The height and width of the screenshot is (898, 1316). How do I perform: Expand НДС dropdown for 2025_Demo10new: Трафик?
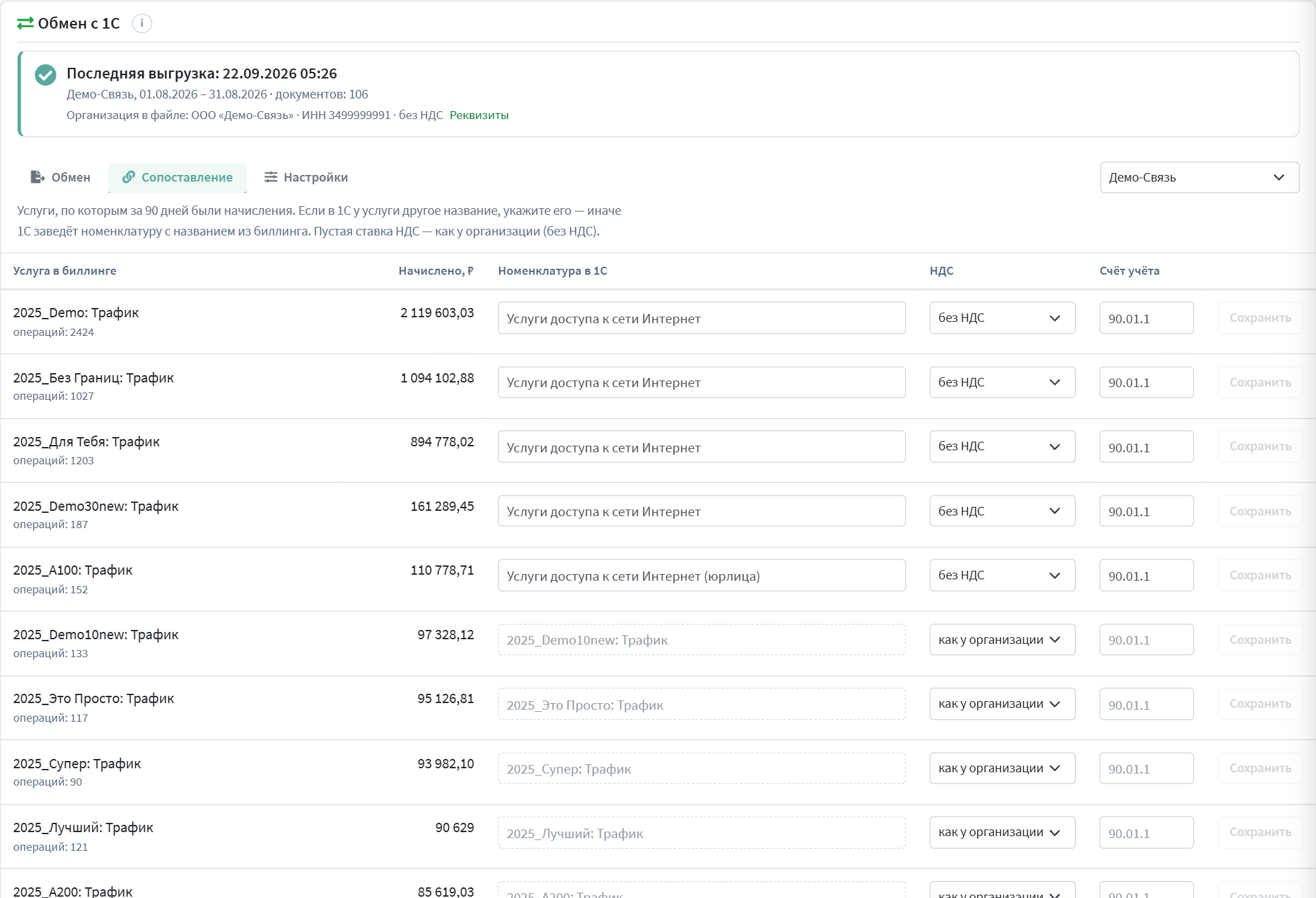1002,640
